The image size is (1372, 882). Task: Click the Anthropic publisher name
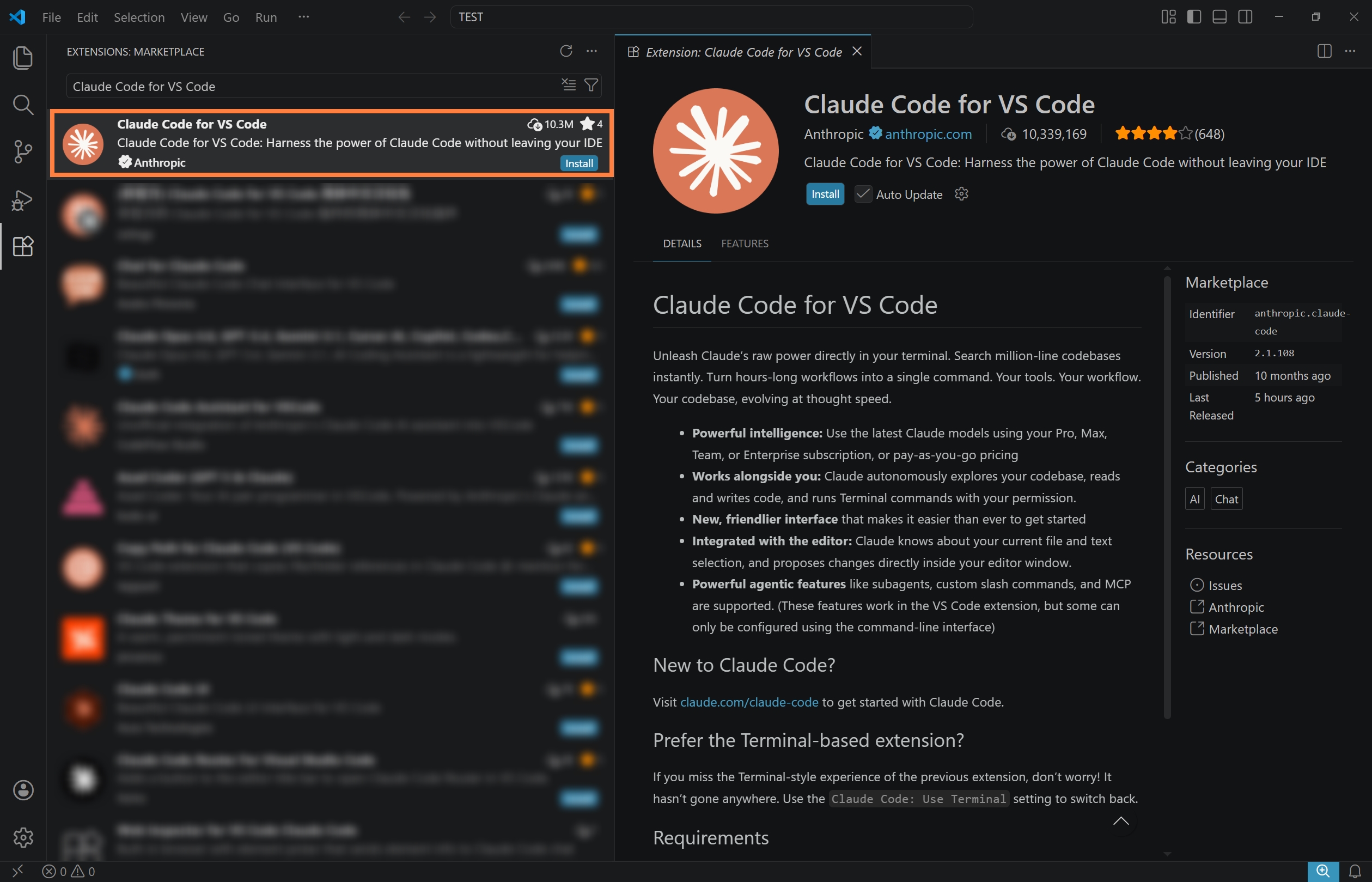tap(834, 134)
